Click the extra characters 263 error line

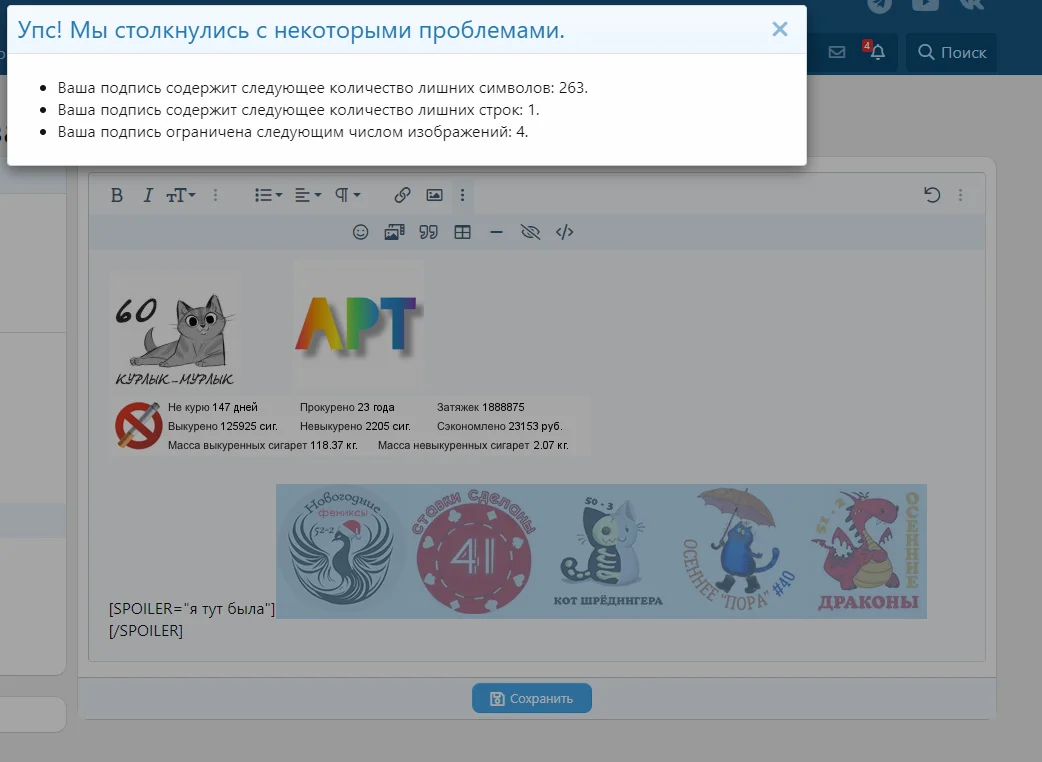[x=322, y=88]
